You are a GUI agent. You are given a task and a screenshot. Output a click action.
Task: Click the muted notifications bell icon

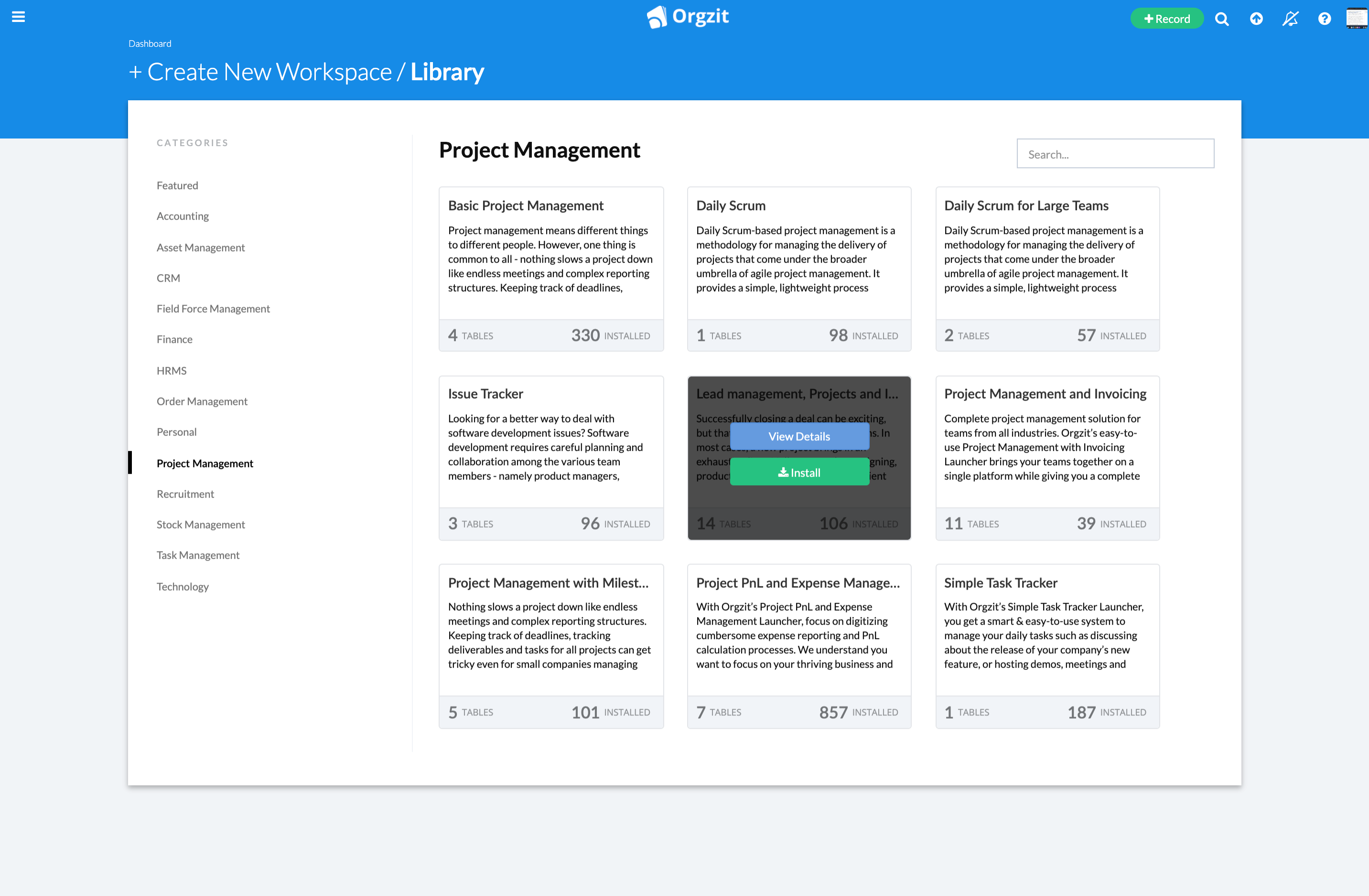[x=1290, y=20]
